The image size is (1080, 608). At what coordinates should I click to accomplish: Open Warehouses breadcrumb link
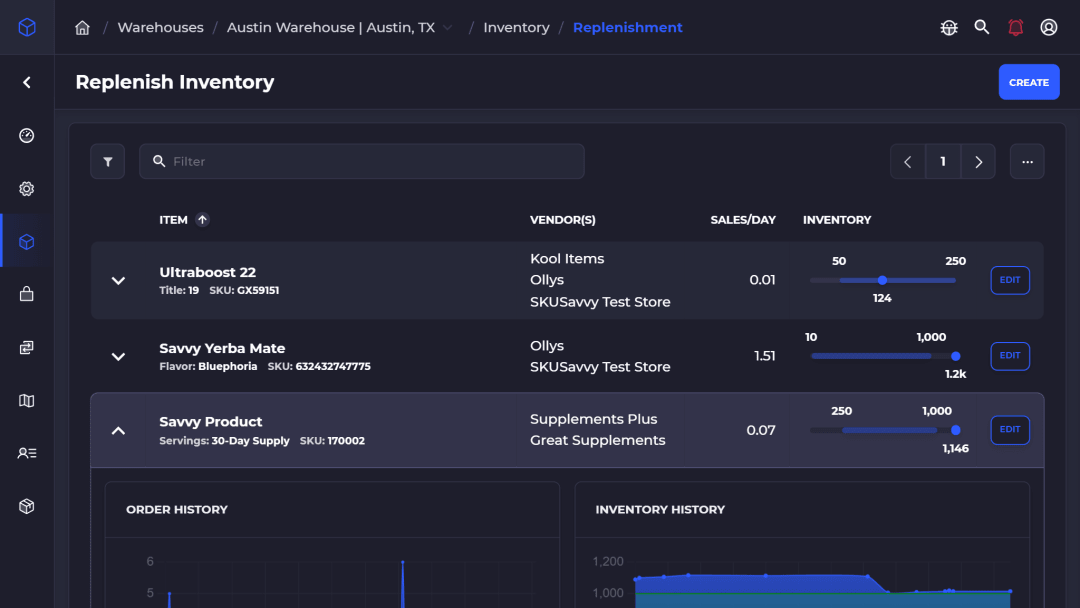(160, 28)
